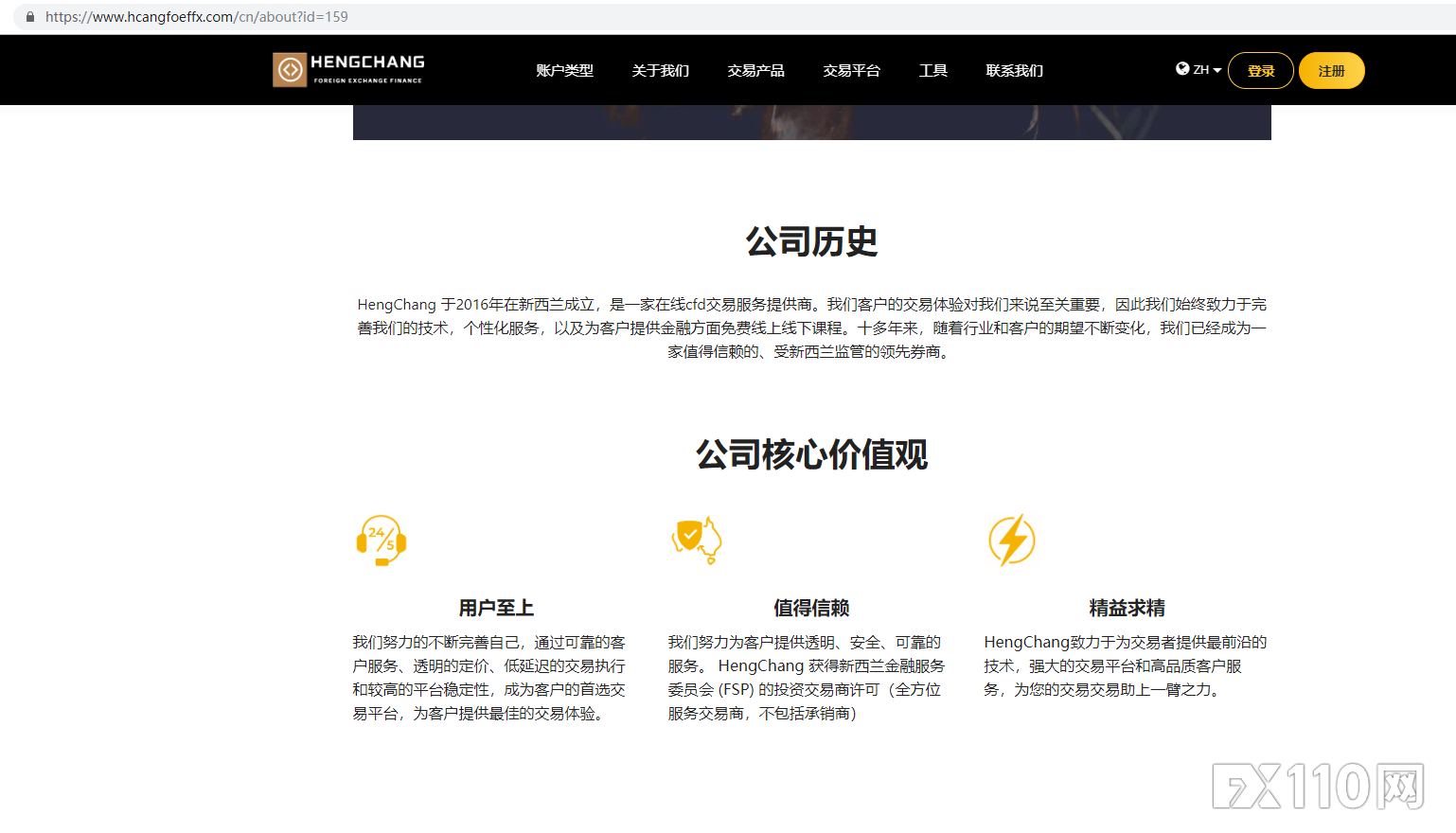Click the company history paragraph
The image size is (1456, 833).
[811, 328]
